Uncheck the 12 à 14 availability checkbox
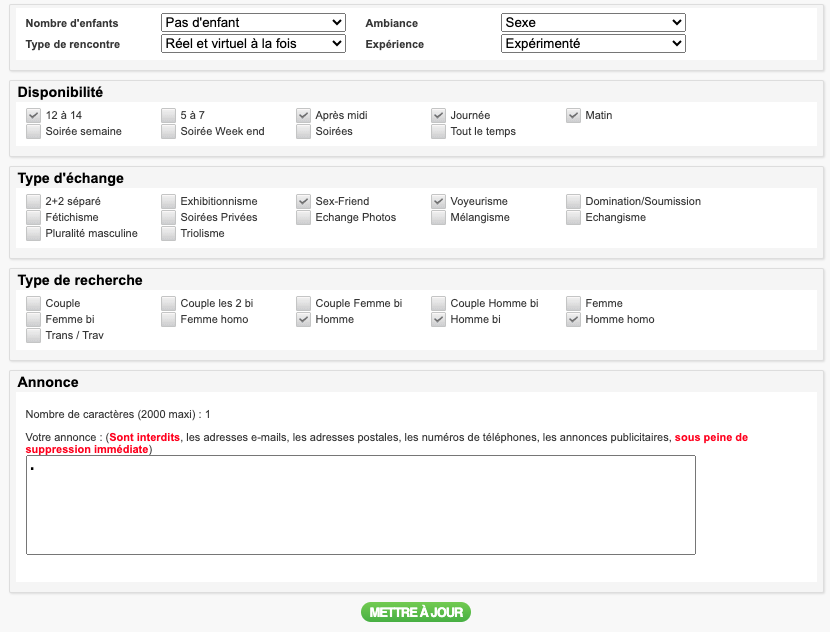This screenshot has width=830, height=632. 34,116
